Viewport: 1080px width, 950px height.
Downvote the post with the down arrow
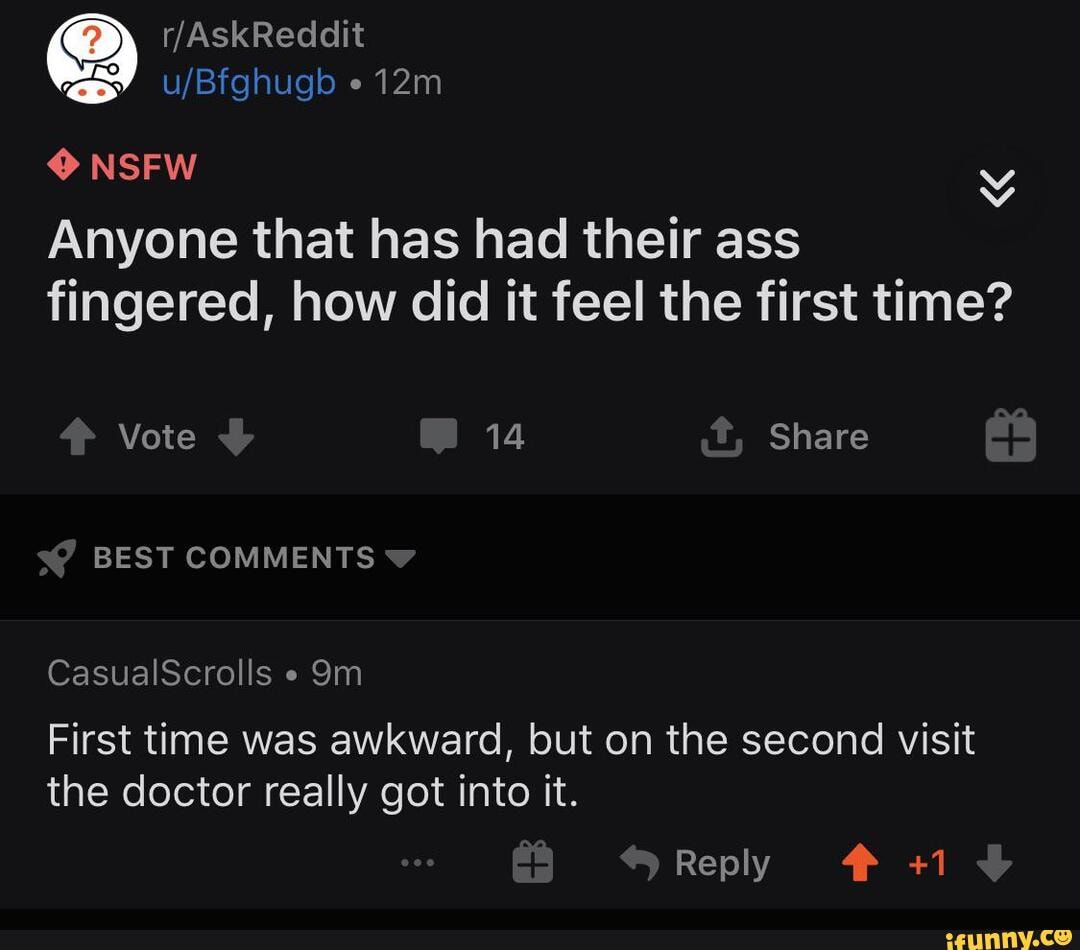[237, 435]
